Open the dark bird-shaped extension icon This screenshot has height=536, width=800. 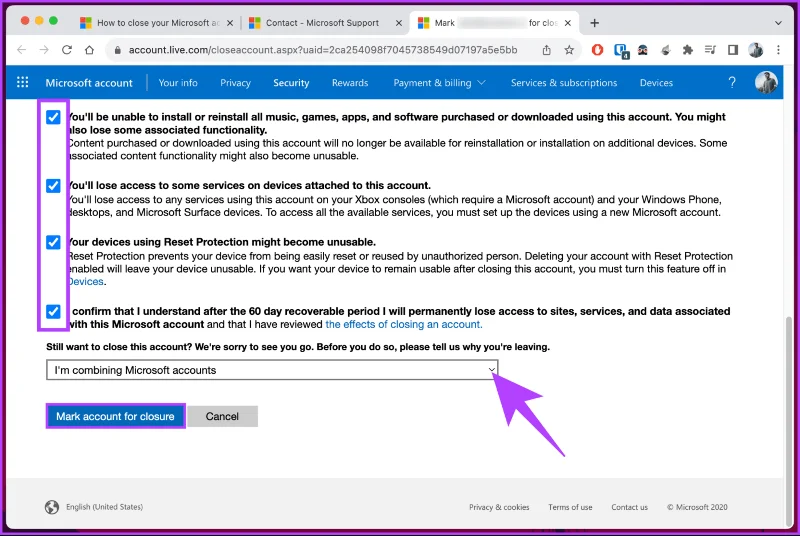pyautogui.click(x=665, y=50)
